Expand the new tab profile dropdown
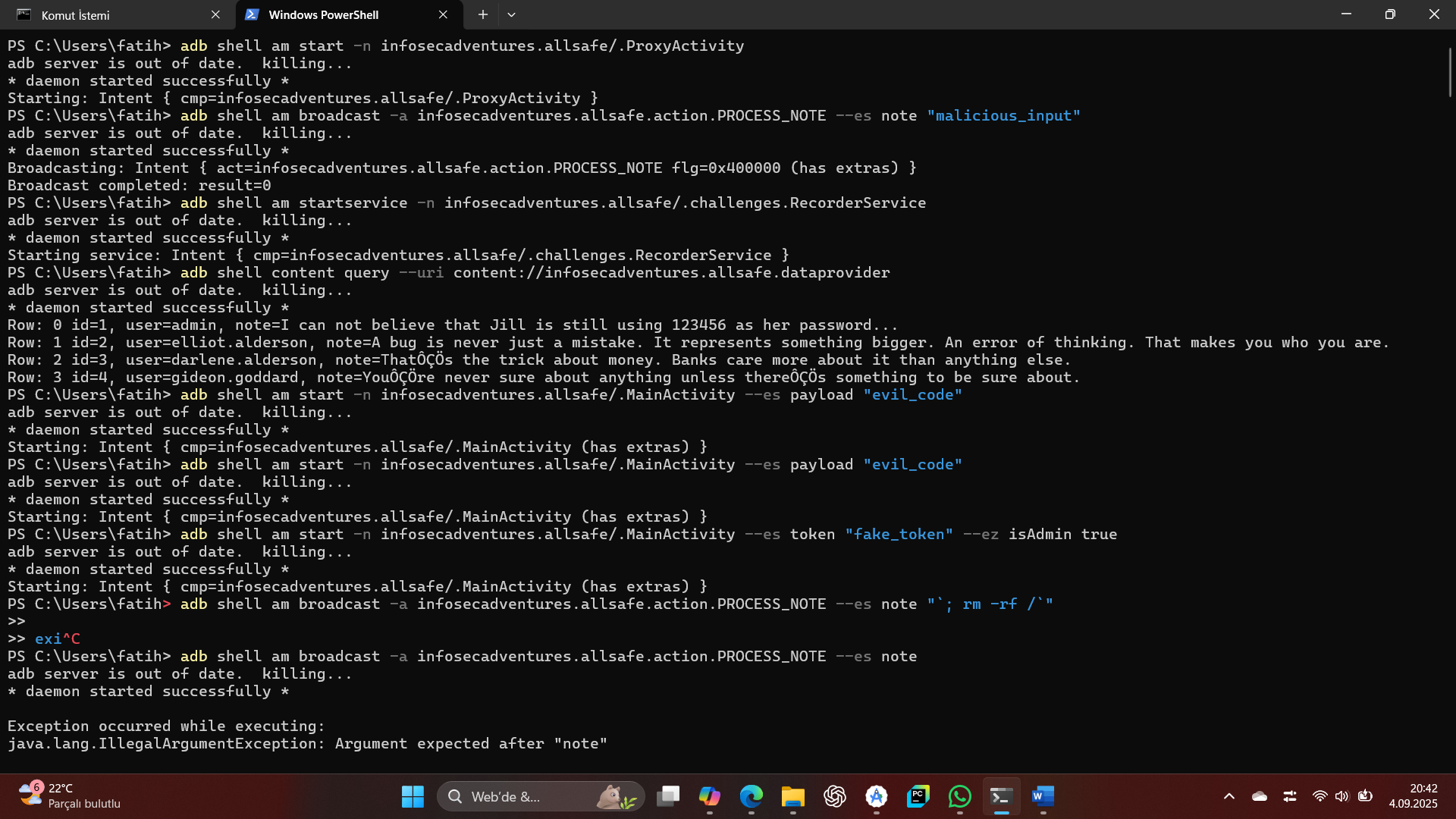The height and width of the screenshot is (819, 1456). (x=511, y=14)
